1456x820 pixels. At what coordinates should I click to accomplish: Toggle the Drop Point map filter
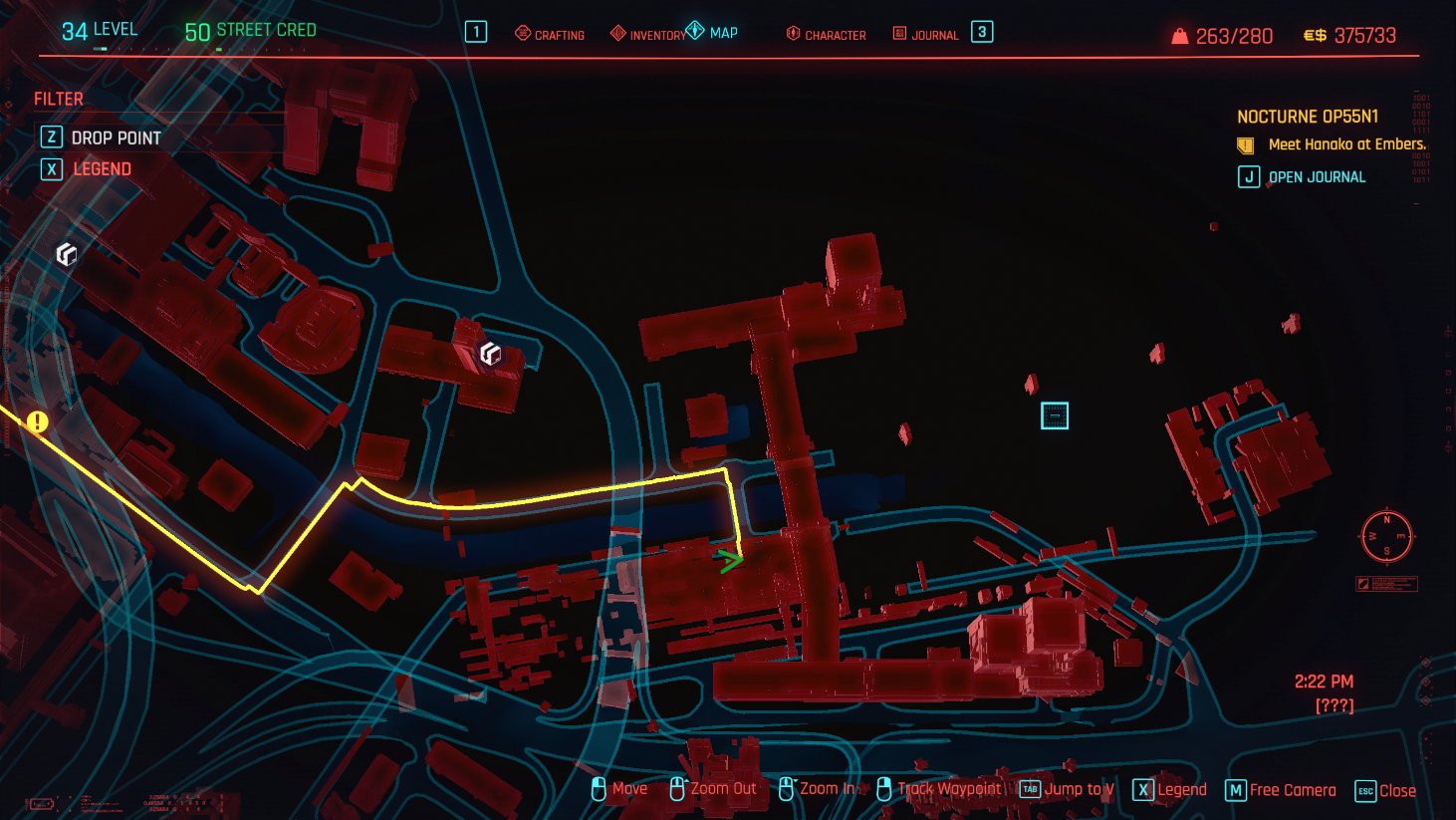(x=117, y=137)
